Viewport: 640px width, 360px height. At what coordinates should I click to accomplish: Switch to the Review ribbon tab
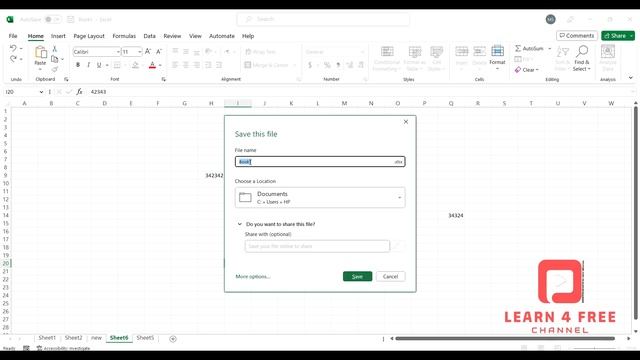(x=172, y=36)
